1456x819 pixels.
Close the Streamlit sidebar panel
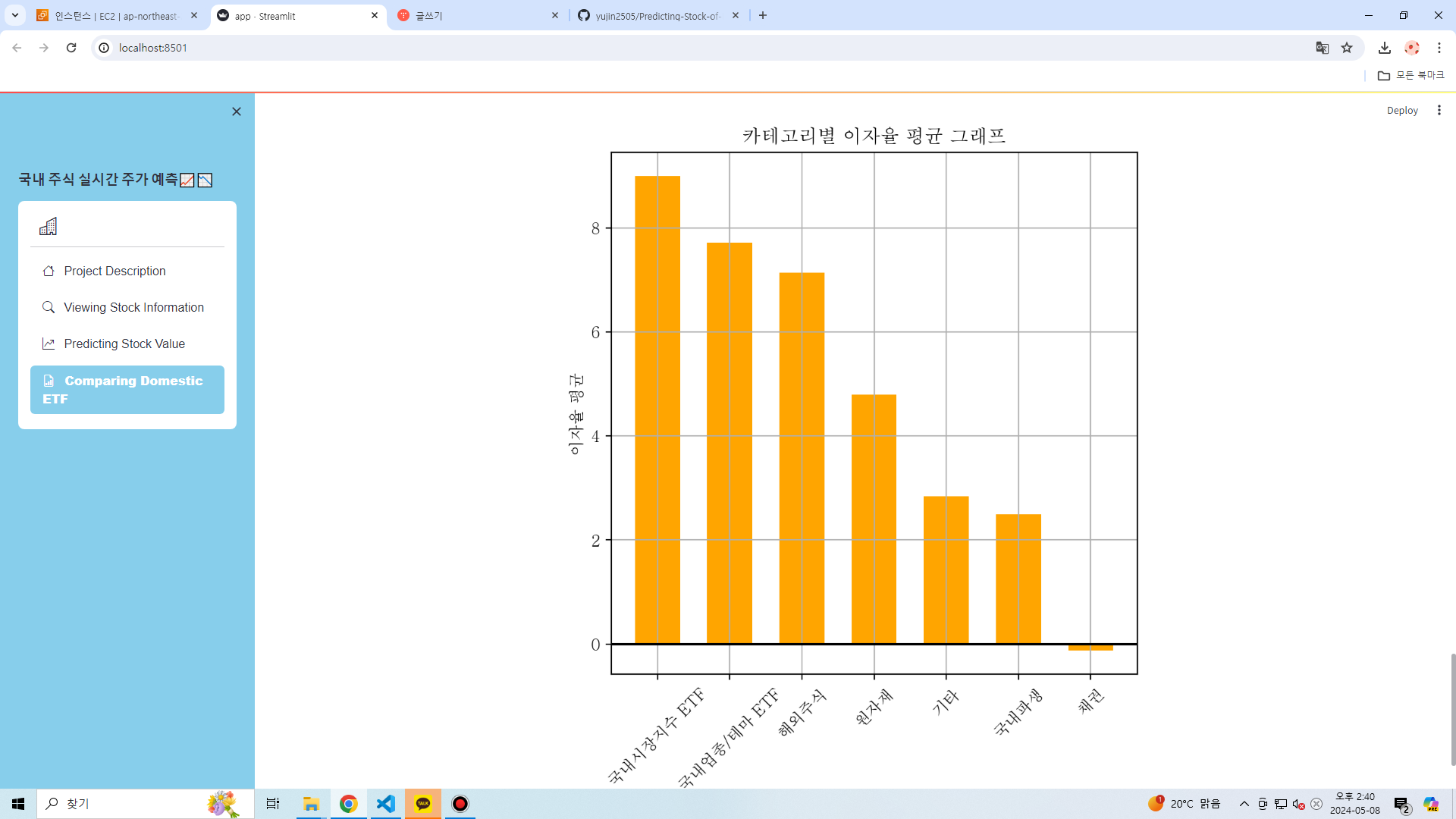[x=237, y=111]
